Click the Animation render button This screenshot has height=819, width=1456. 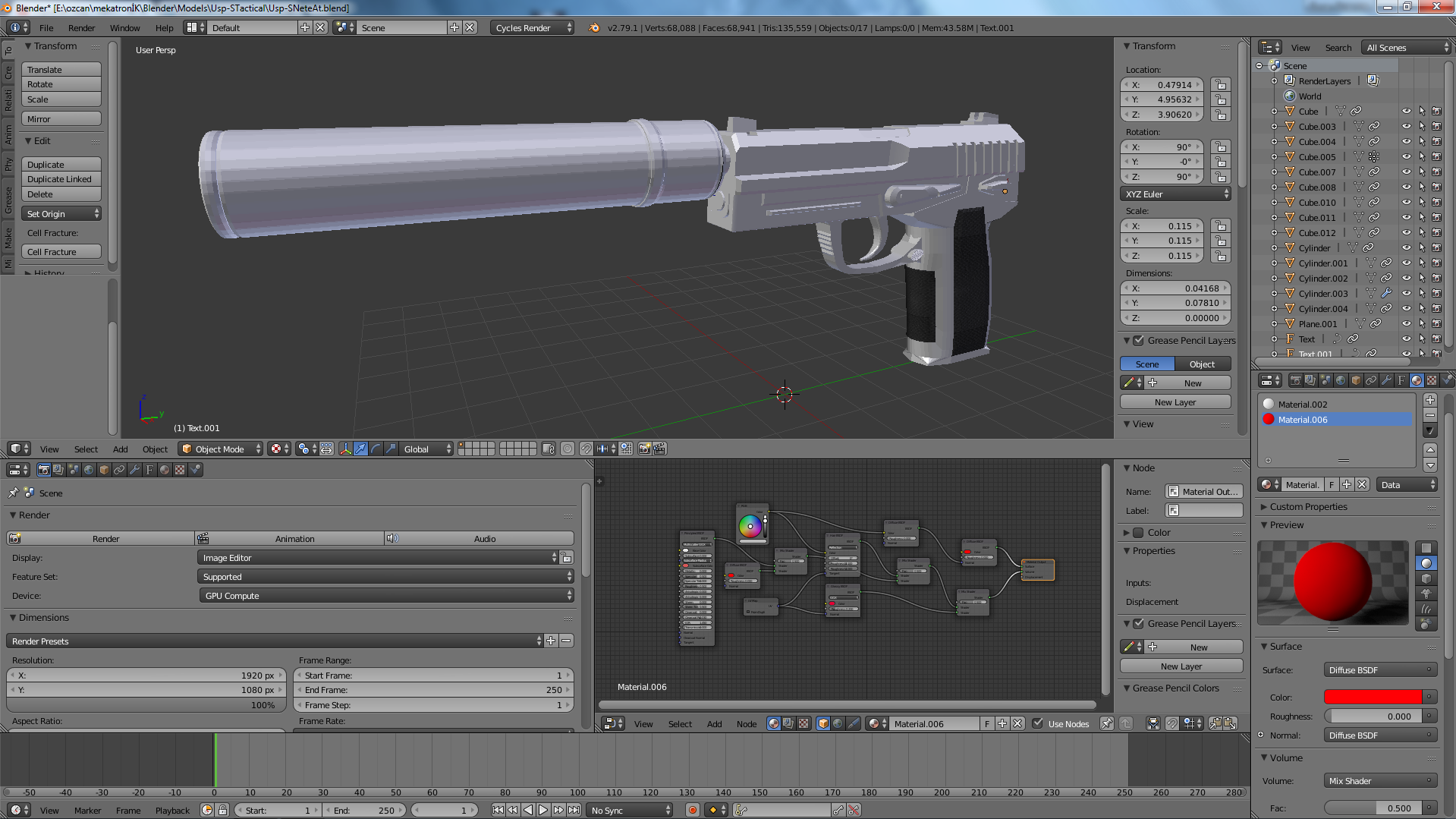click(290, 539)
